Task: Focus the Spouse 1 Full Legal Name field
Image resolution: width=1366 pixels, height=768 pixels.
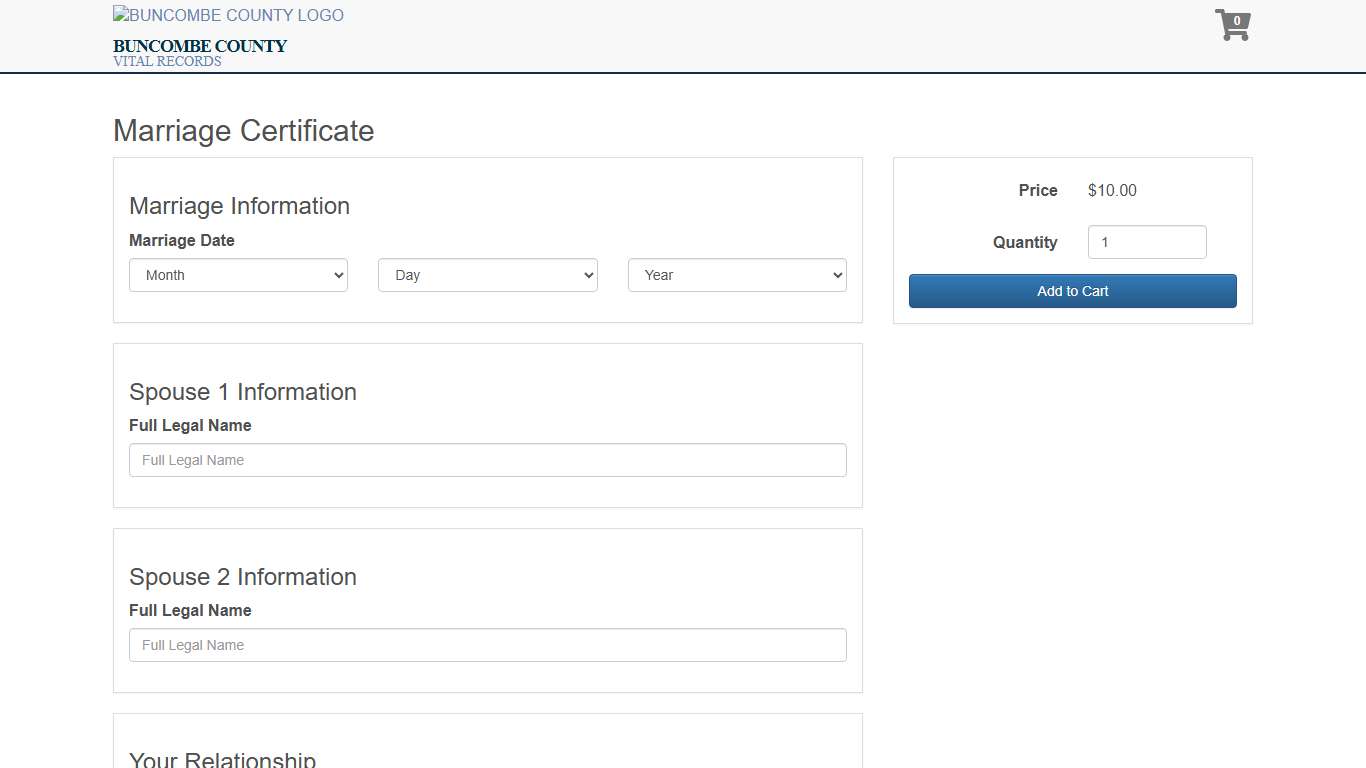Action: [487, 460]
